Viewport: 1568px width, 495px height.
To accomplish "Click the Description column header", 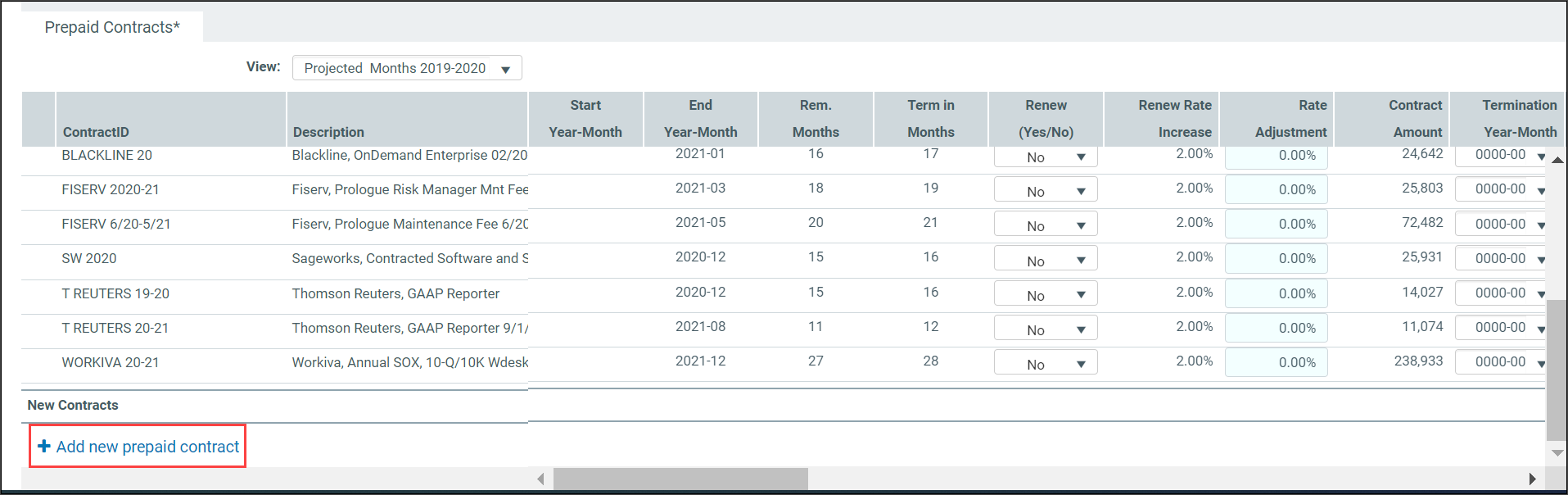I will pyautogui.click(x=407, y=120).
